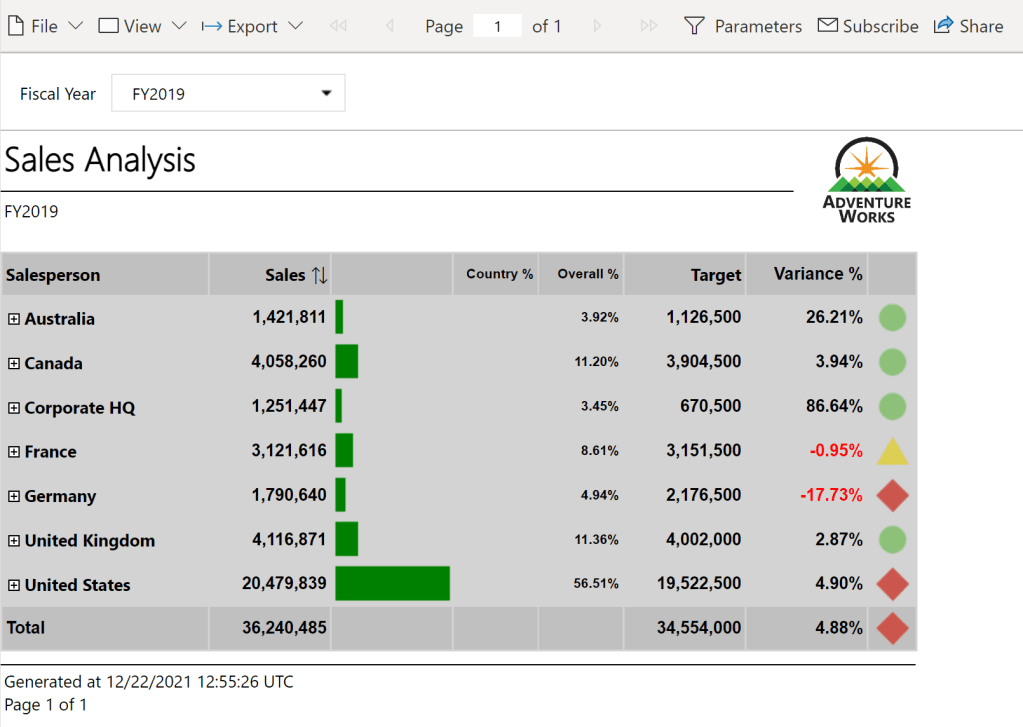The height and width of the screenshot is (727, 1023).
Task: Share the report
Action: (x=968, y=26)
